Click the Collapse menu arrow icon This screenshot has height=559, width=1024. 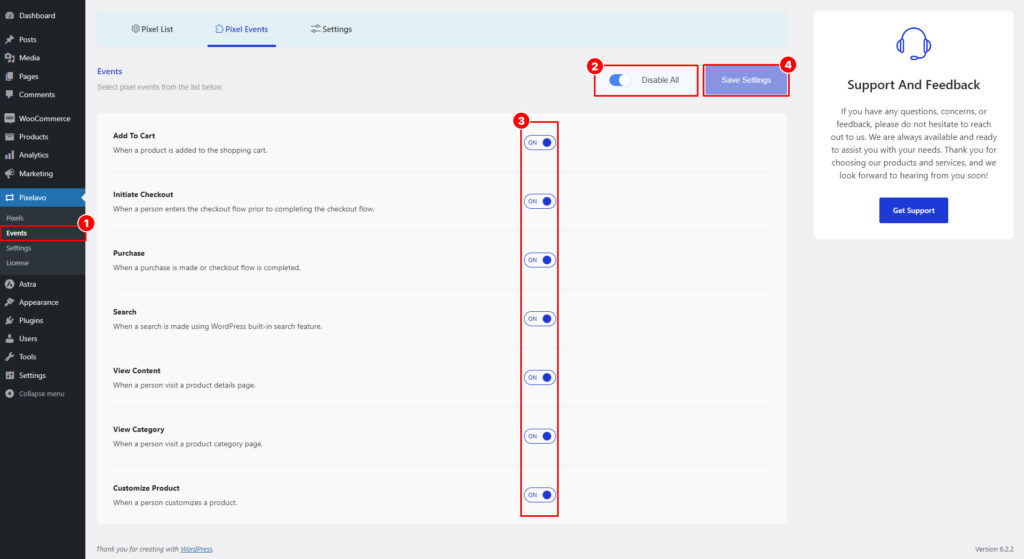pyautogui.click(x=9, y=394)
